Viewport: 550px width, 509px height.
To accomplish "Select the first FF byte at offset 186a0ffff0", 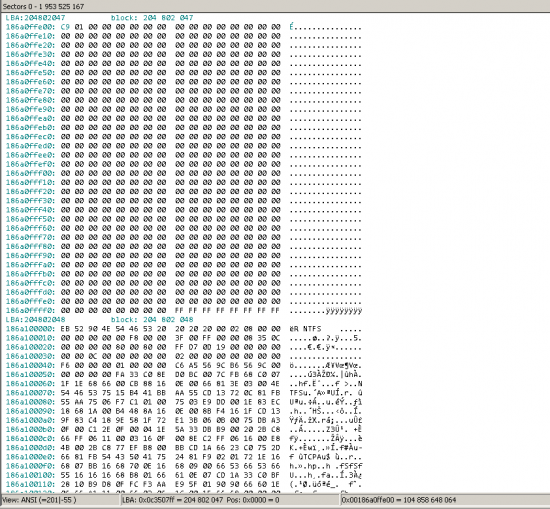I will click(180, 310).
